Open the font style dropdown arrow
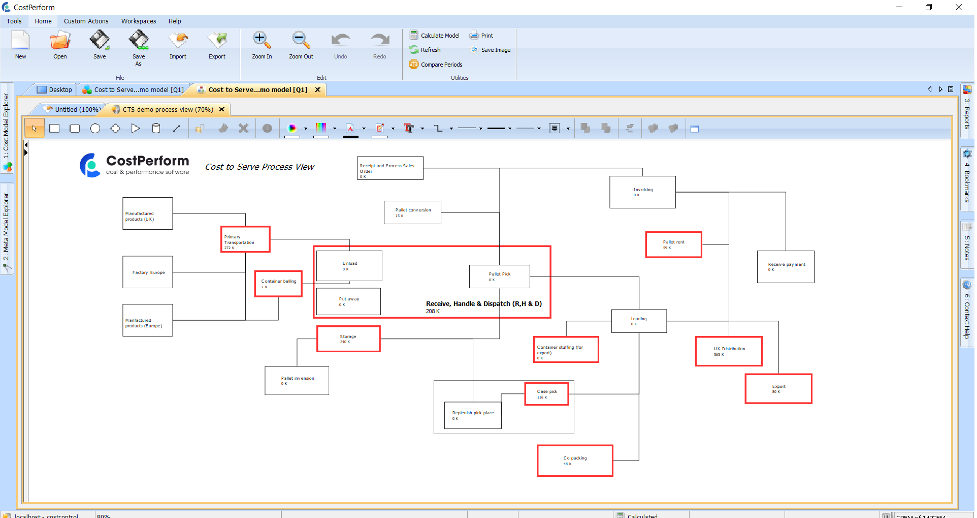This screenshot has width=977, height=518. click(x=422, y=128)
